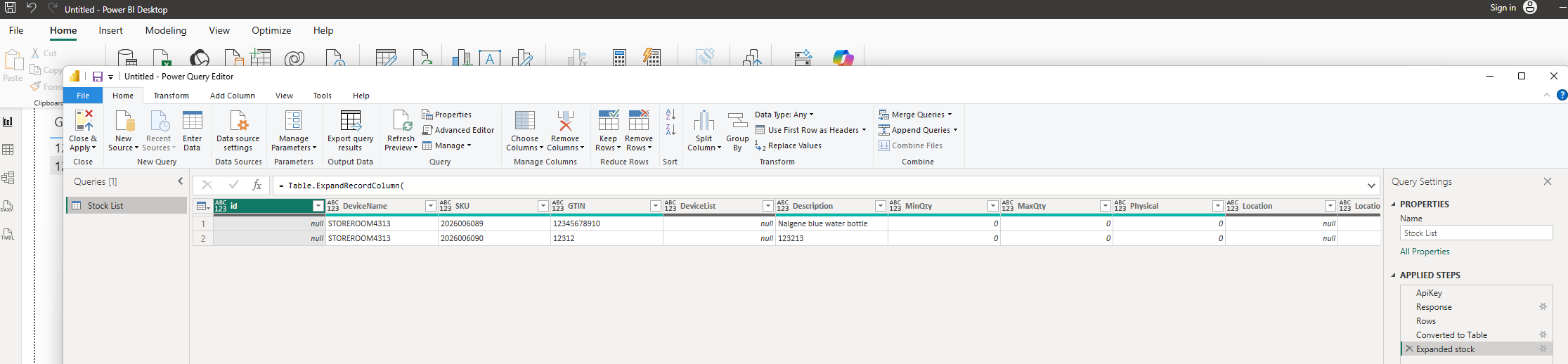The width and height of the screenshot is (1568, 364).
Task: Click Split Column icon
Action: tap(704, 121)
